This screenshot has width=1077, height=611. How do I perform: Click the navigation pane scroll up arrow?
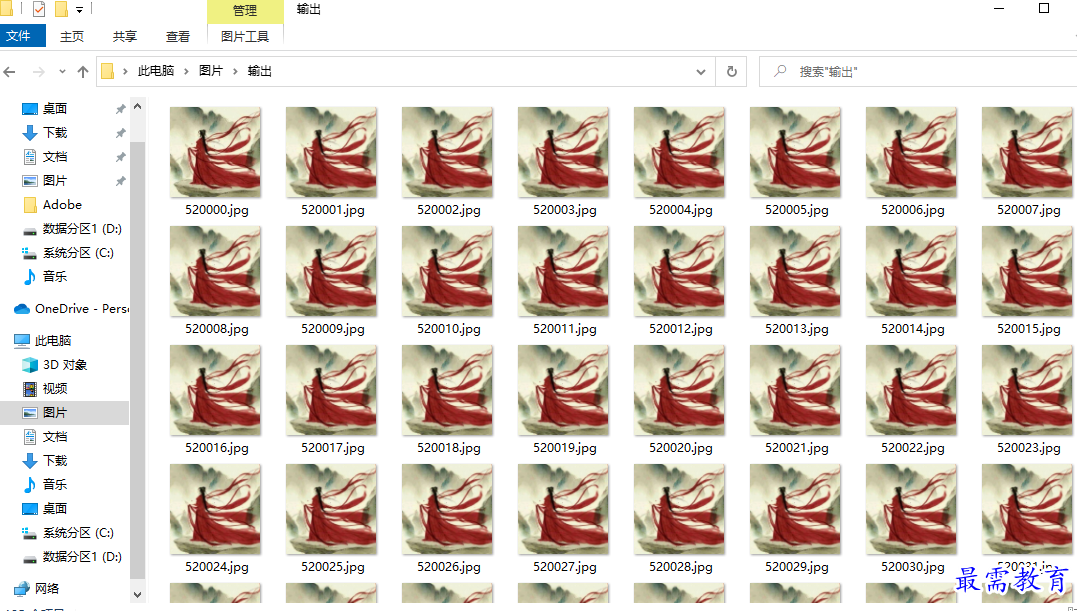tap(137, 106)
